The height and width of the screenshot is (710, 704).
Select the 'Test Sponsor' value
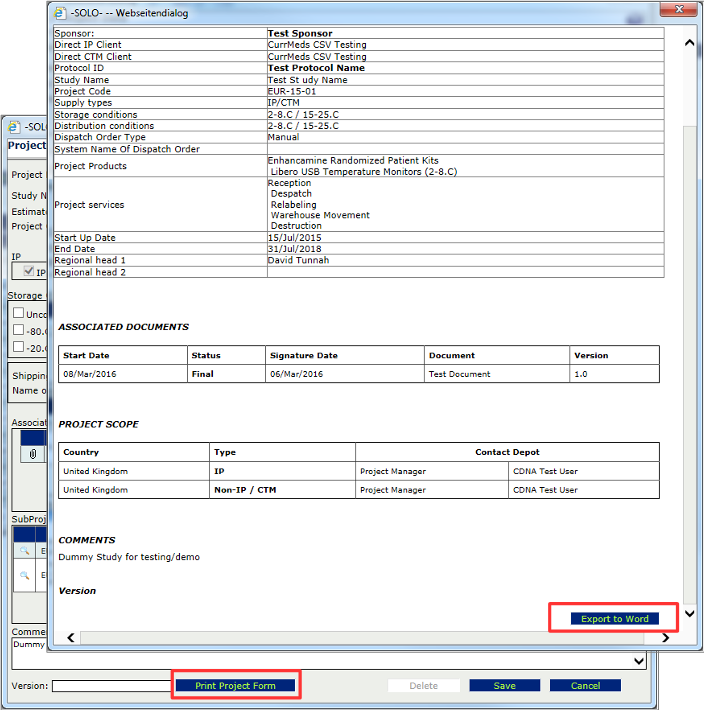coord(300,34)
